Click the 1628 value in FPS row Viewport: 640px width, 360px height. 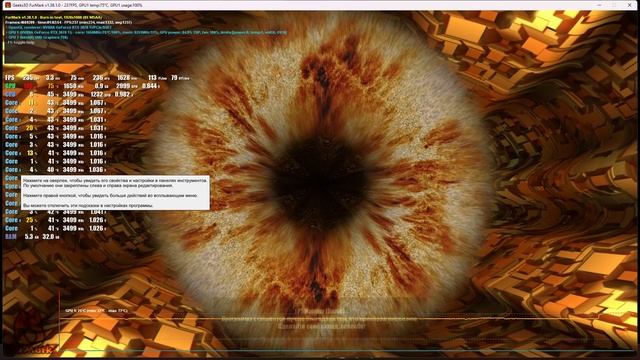click(123, 78)
